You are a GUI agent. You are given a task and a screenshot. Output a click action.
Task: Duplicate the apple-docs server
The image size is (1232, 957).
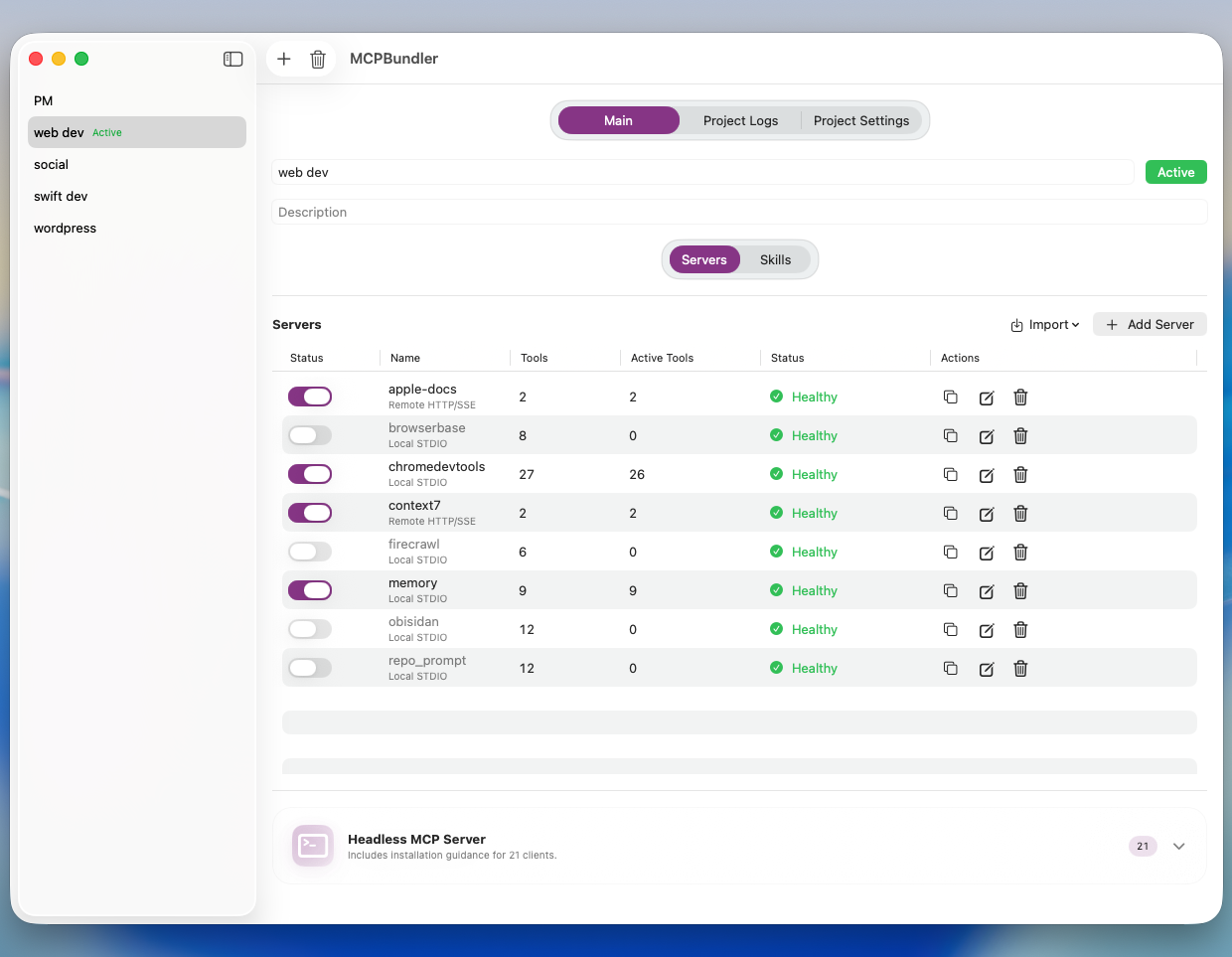click(951, 398)
